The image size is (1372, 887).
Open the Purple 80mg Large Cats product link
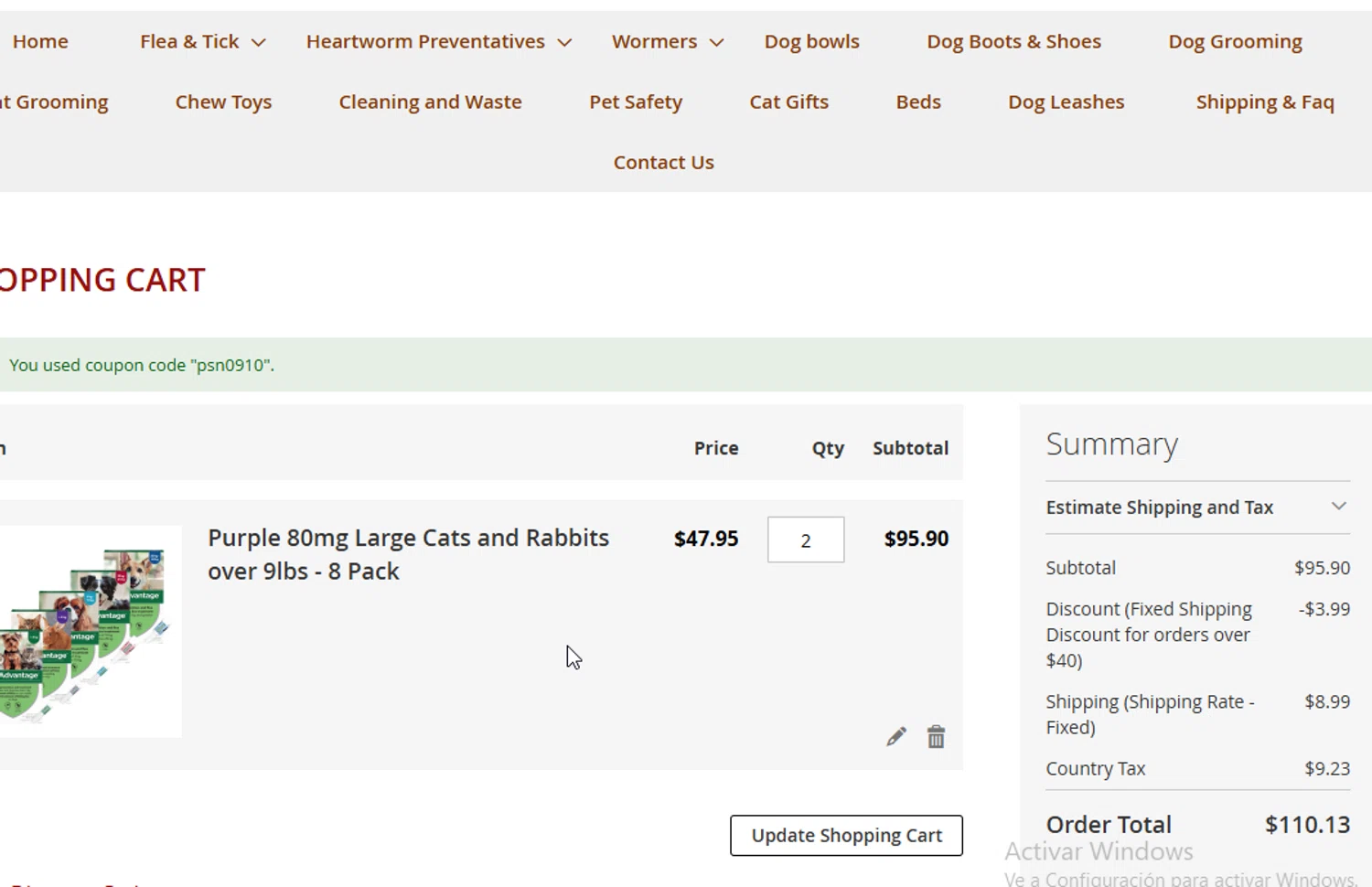(408, 554)
